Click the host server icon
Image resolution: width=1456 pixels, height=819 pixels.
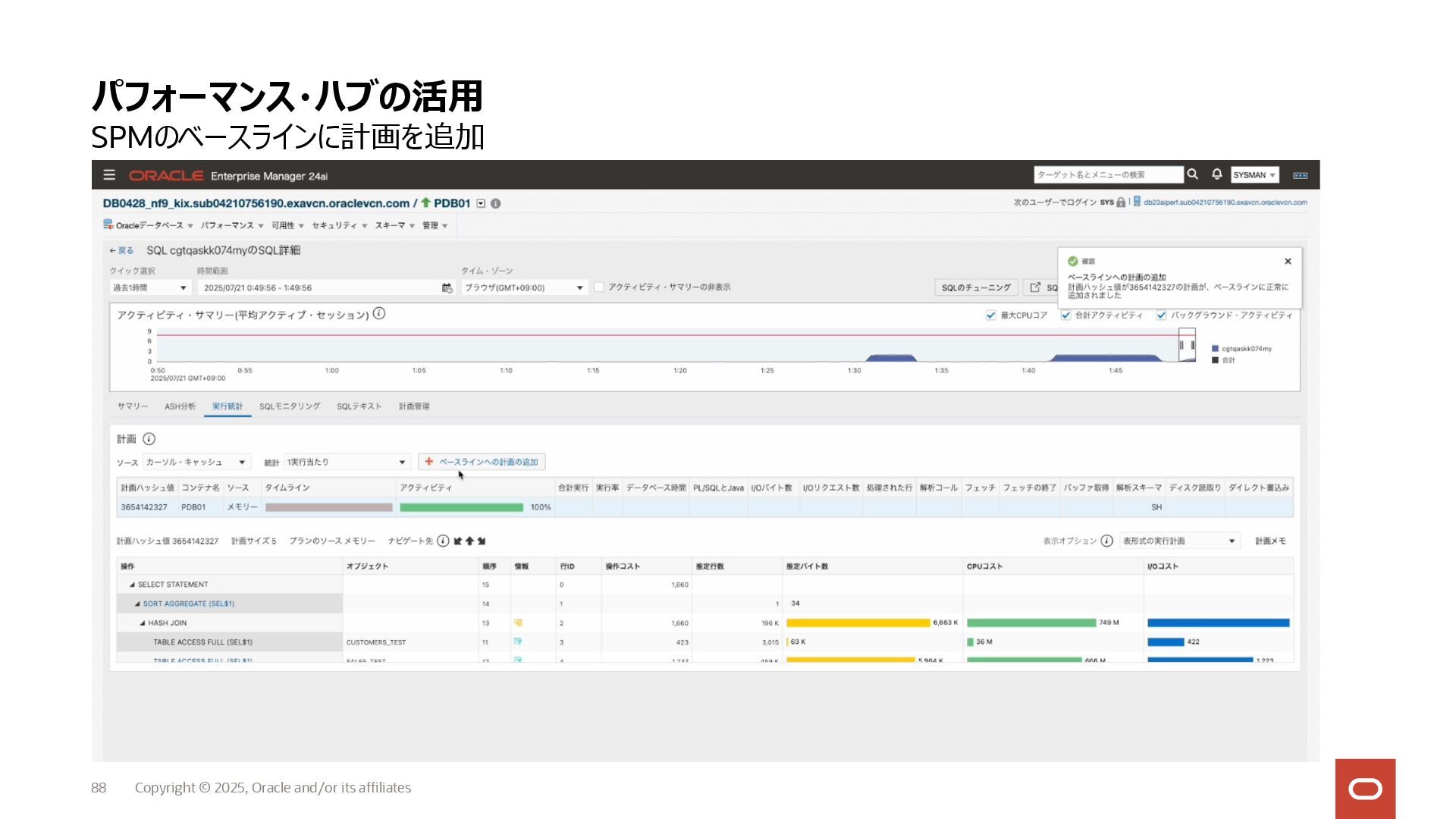[x=1137, y=202]
